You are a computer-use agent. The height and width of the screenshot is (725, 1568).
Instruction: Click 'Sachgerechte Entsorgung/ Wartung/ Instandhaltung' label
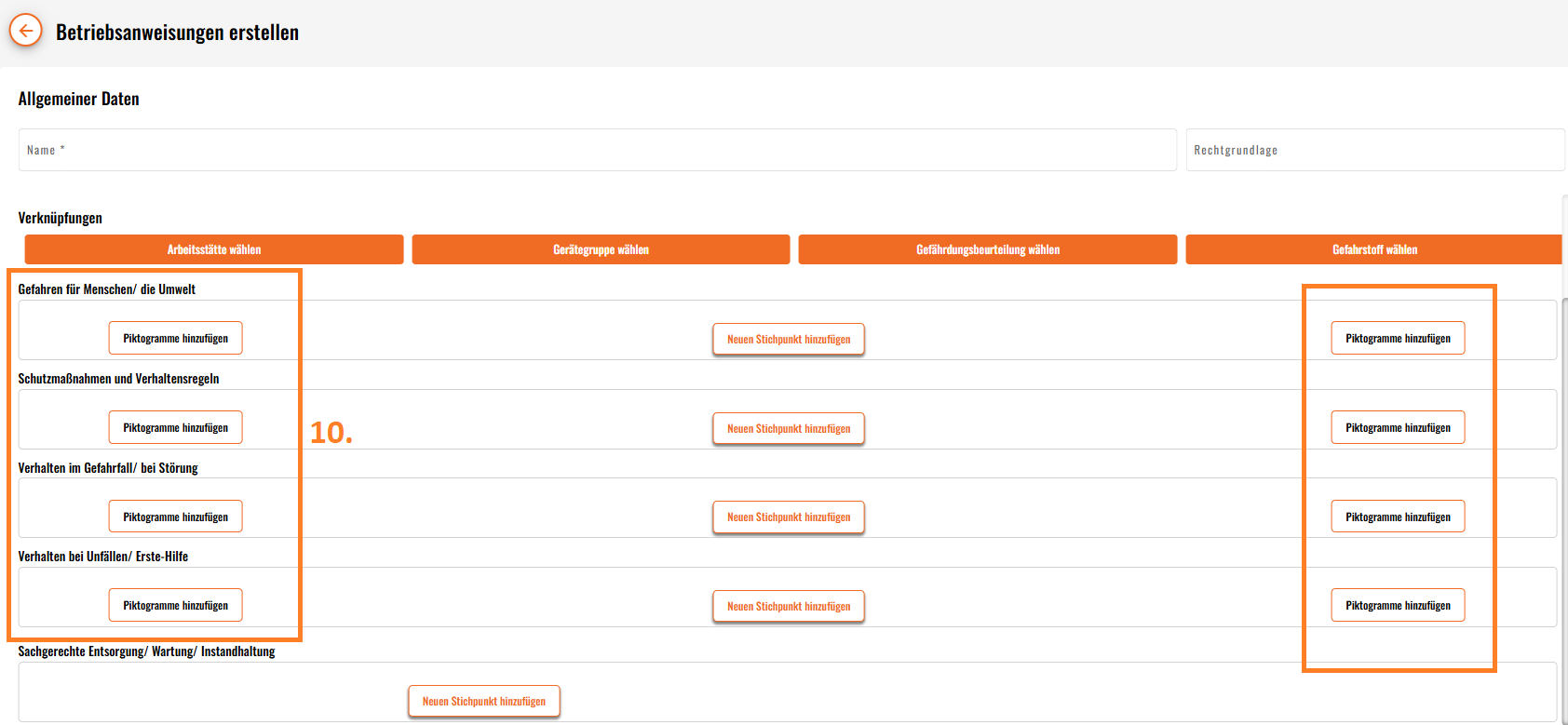[147, 651]
